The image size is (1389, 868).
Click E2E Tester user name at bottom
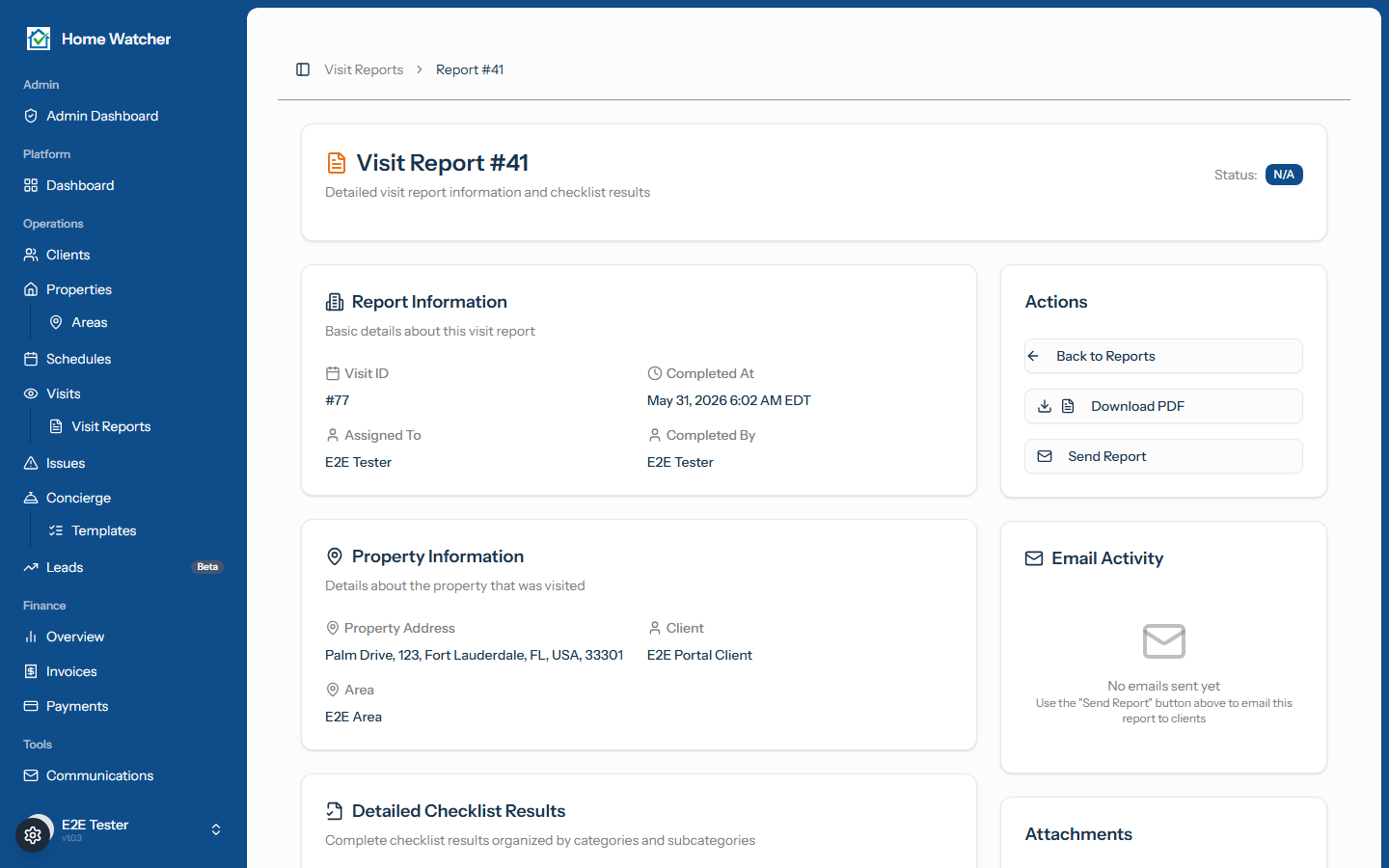point(95,825)
